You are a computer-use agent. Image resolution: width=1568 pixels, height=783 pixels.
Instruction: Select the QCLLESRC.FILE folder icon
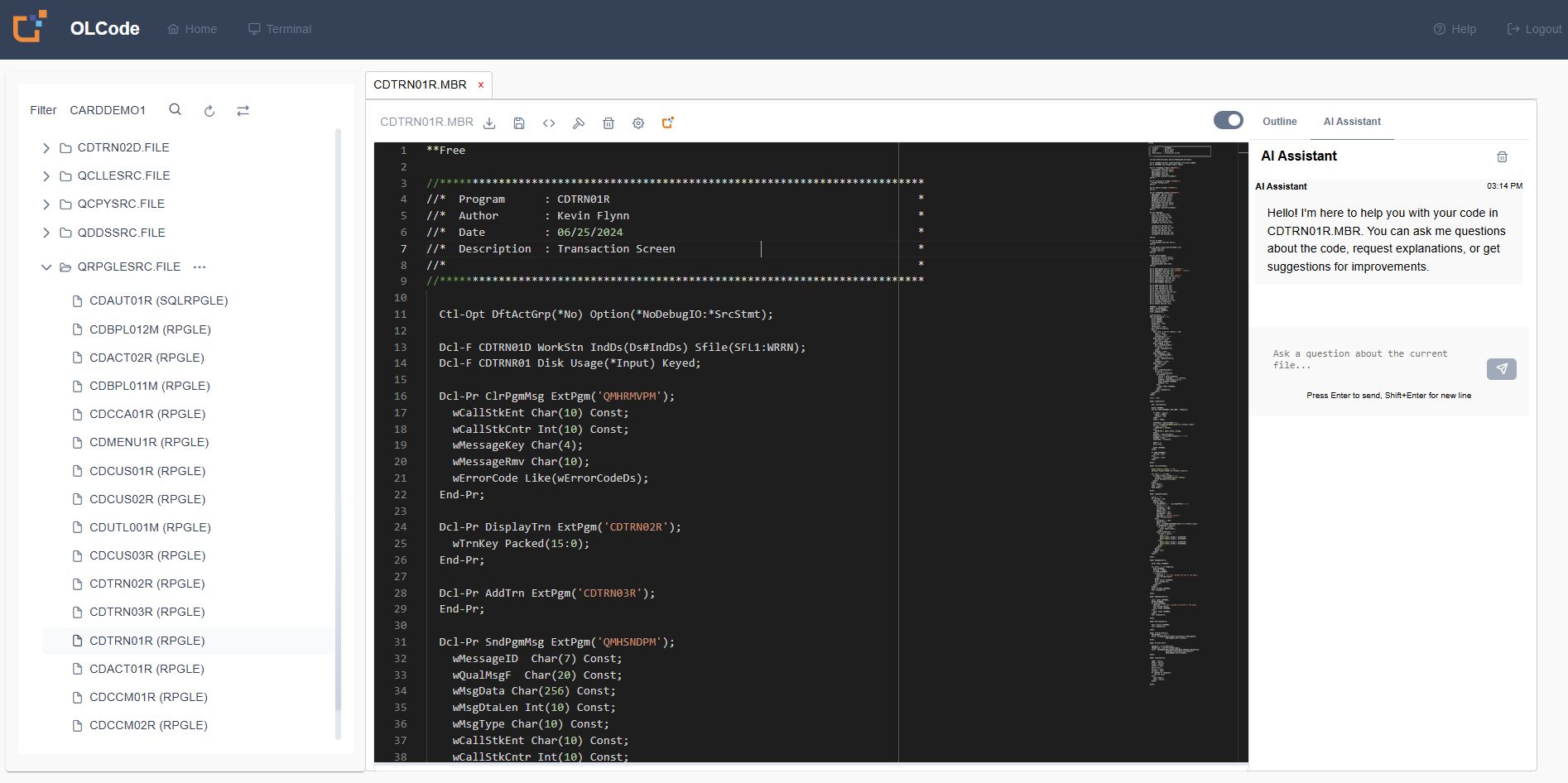click(65, 176)
